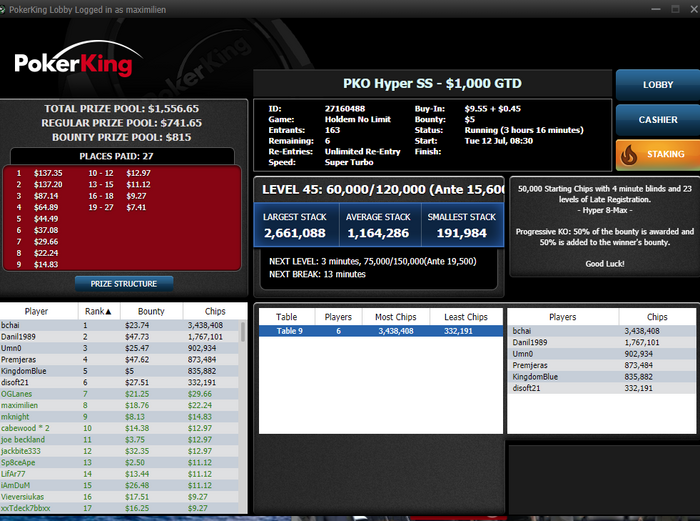This screenshot has height=521, width=700.
Task: Click tournament ID 27160488
Action: (x=345, y=108)
